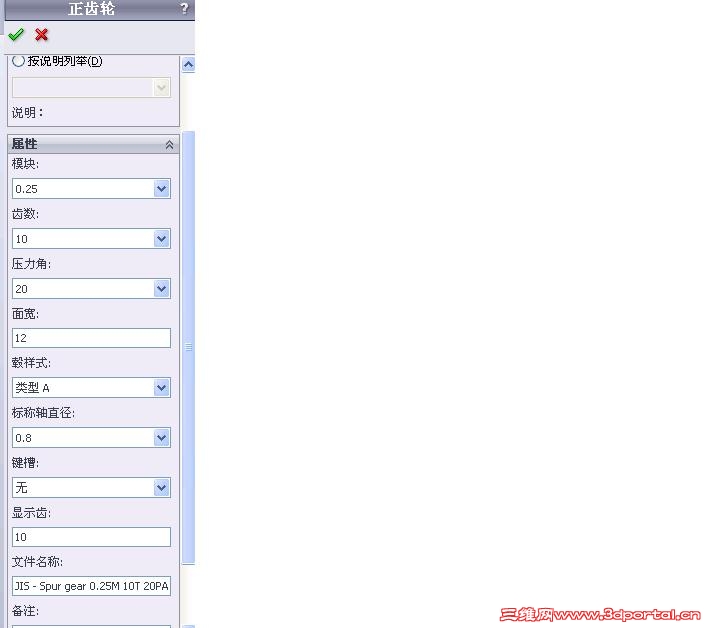The image size is (720, 628).
Task: Confirm with the green checkmark icon
Action: point(16,35)
